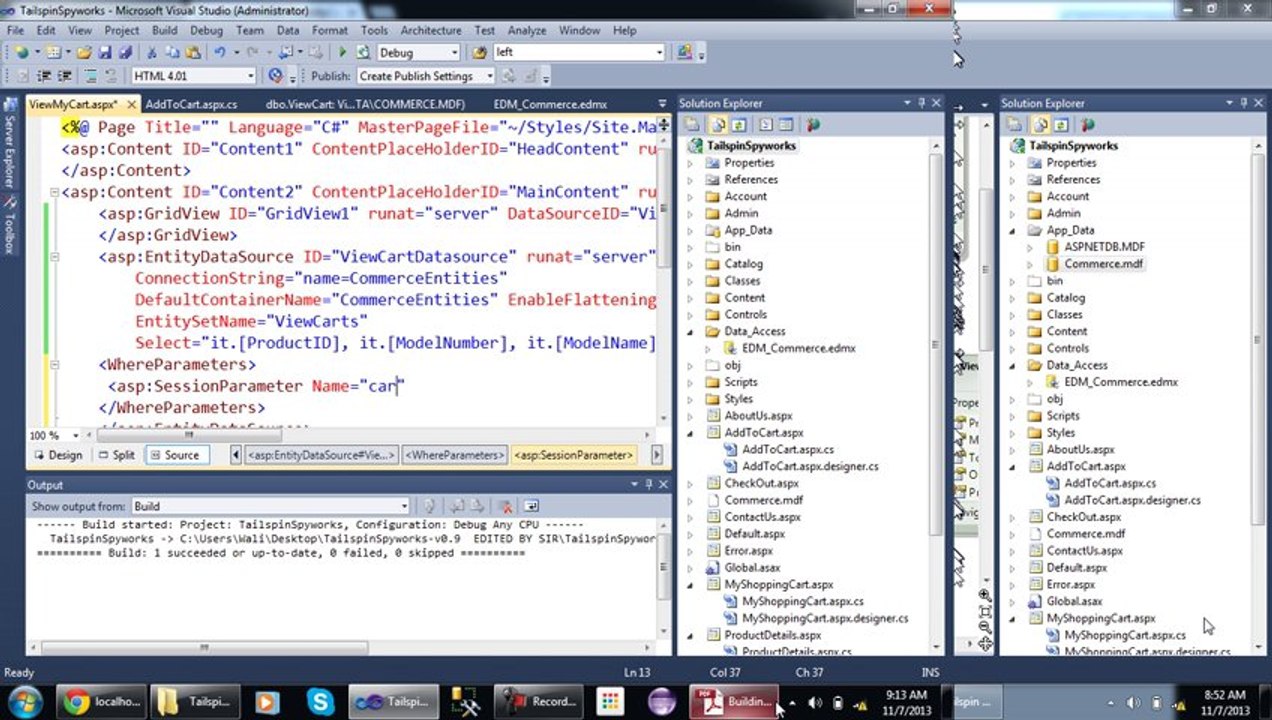Click the Increase Indent icon on HTML toolbar
The image size is (1272, 720).
tap(65, 76)
